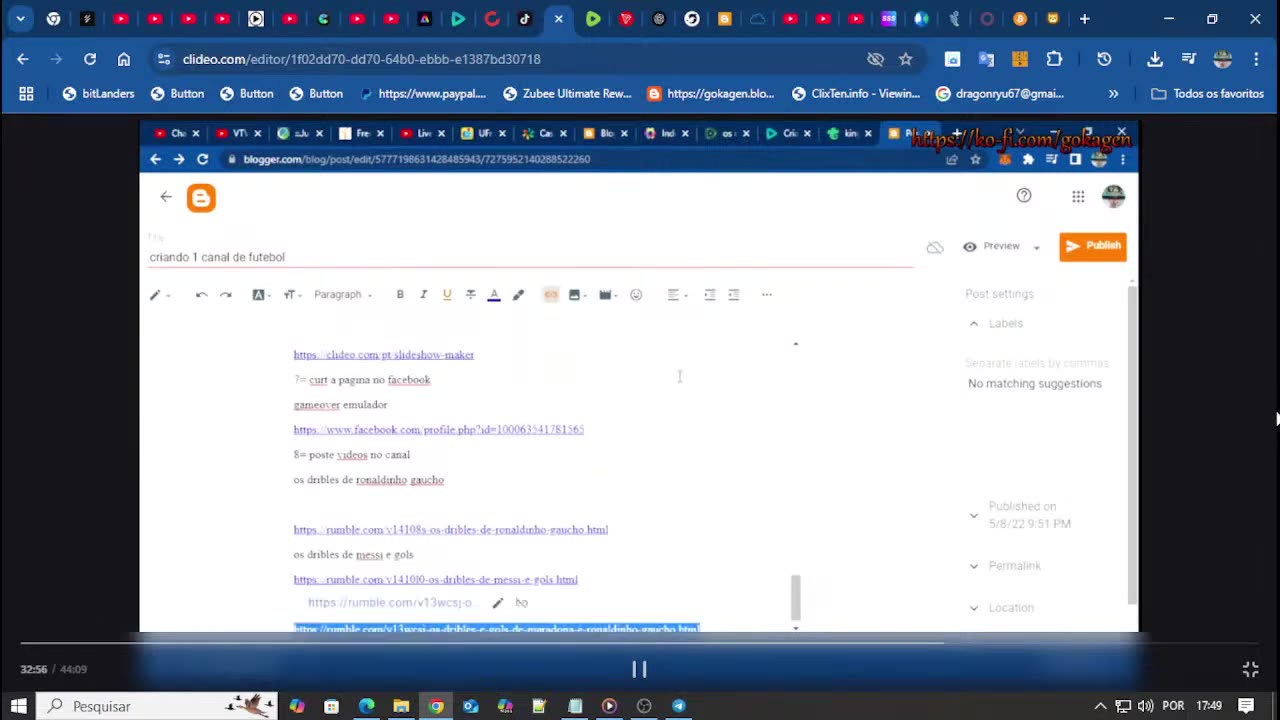Open Paragraph style dropdown
Screen dimensions: 1280x720
click(x=343, y=295)
